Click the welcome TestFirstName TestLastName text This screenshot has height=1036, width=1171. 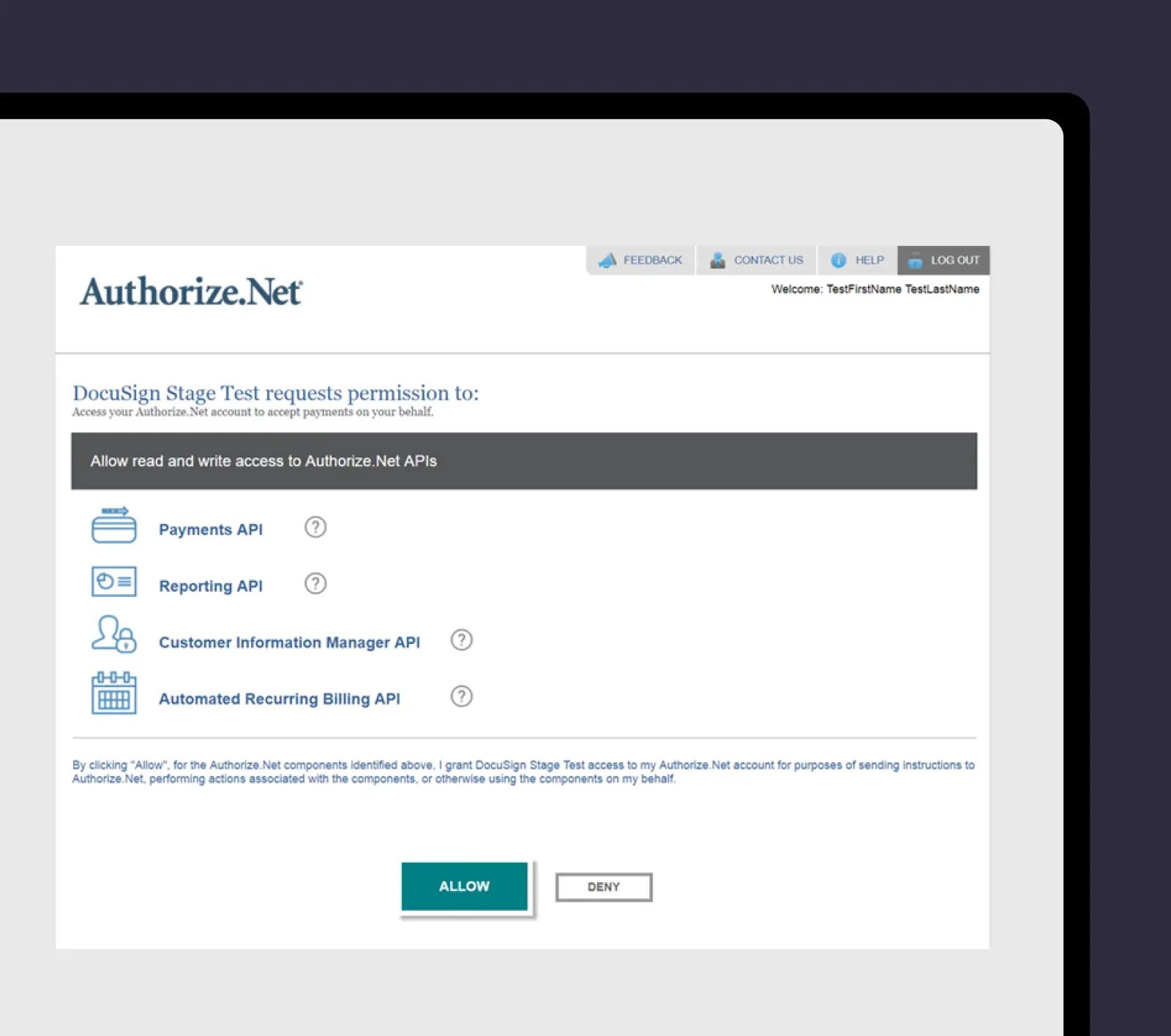point(875,289)
